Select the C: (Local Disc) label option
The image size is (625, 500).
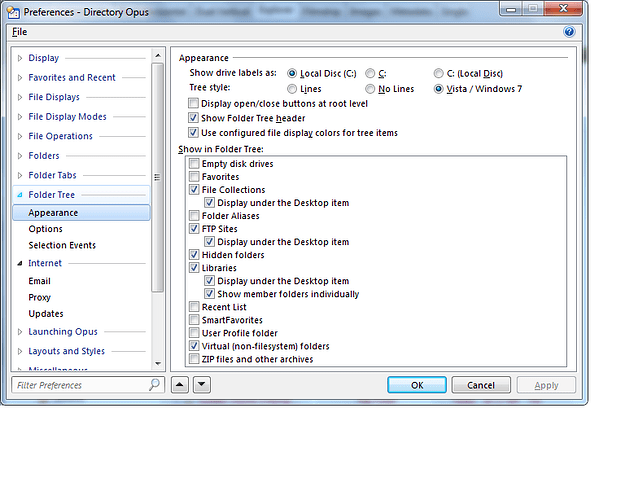point(438,73)
